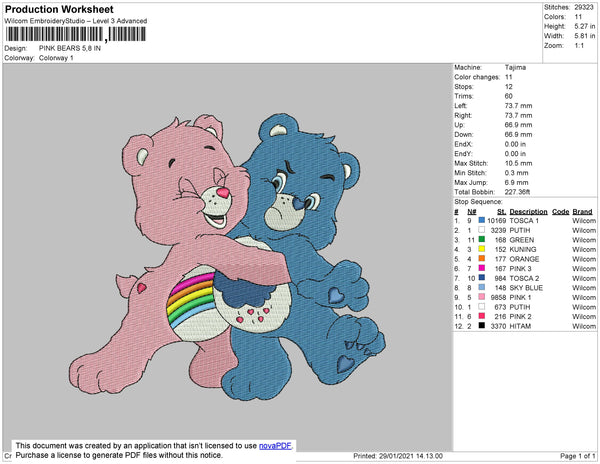The height and width of the screenshot is (464, 600).
Task: Select the HITAM black color swatch
Action: [482, 326]
